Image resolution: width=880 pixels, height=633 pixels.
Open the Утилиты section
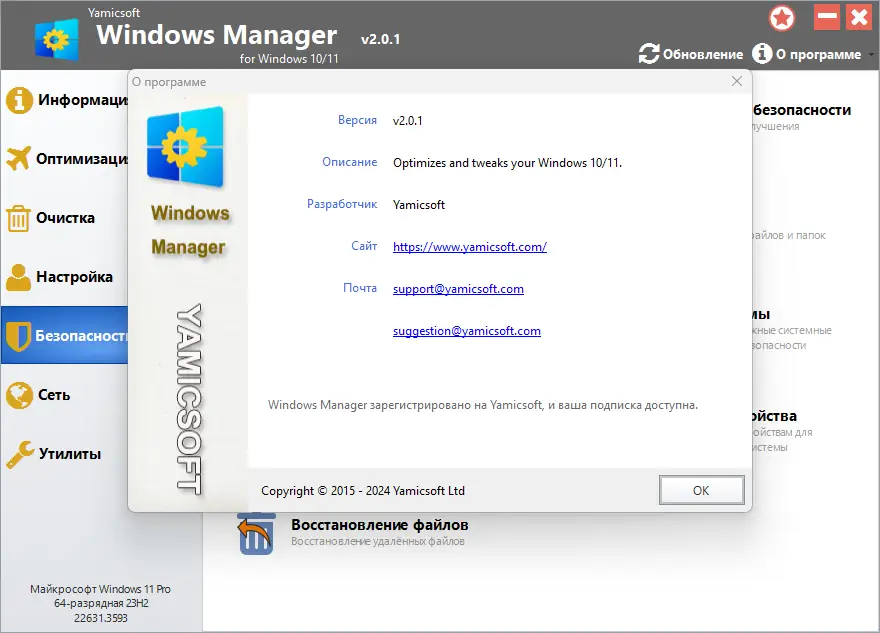pyautogui.click(x=65, y=453)
